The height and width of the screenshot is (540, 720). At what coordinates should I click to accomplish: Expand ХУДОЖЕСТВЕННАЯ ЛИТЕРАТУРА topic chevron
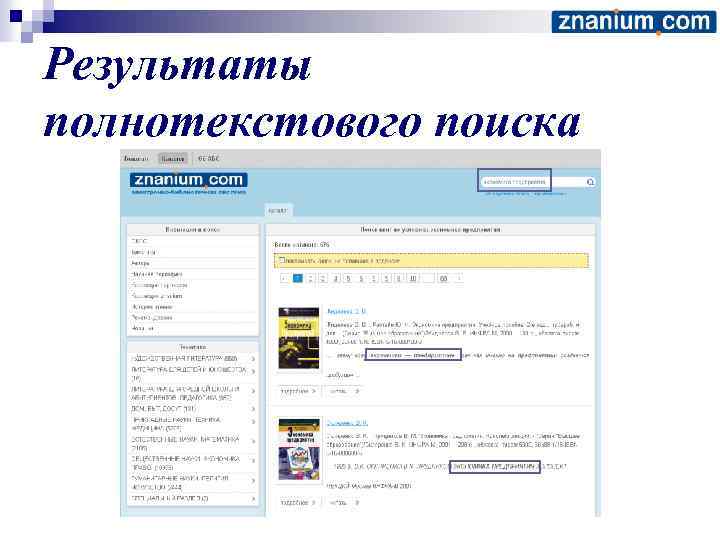pyautogui.click(x=253, y=359)
